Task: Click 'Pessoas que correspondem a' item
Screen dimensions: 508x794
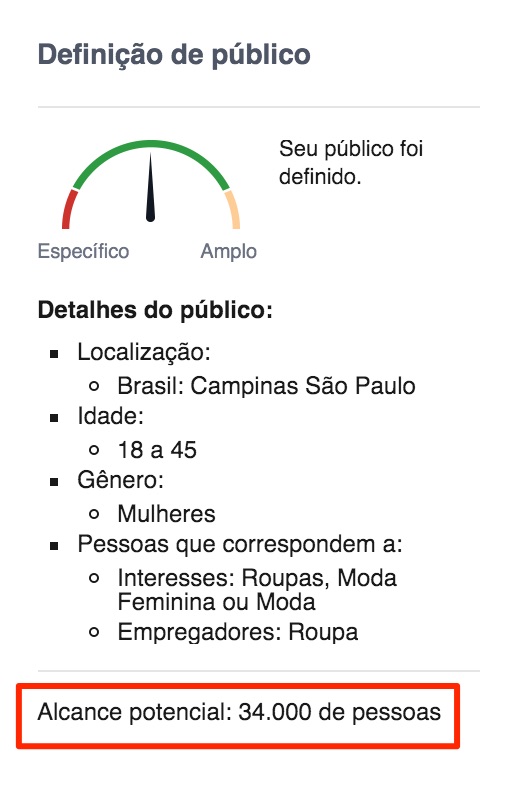Action: 240,544
